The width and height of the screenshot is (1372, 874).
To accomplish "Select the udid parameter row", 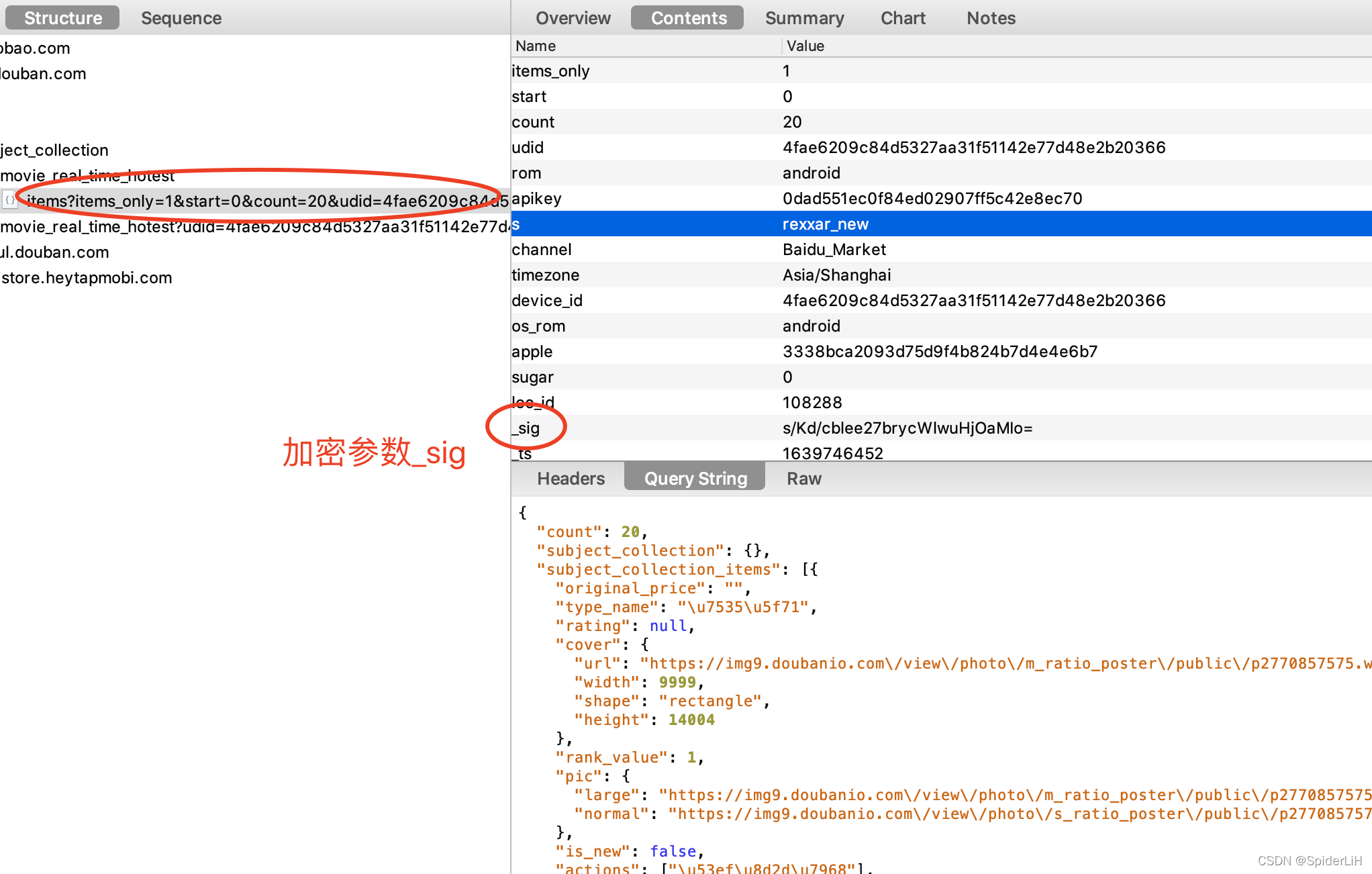I will click(941, 147).
